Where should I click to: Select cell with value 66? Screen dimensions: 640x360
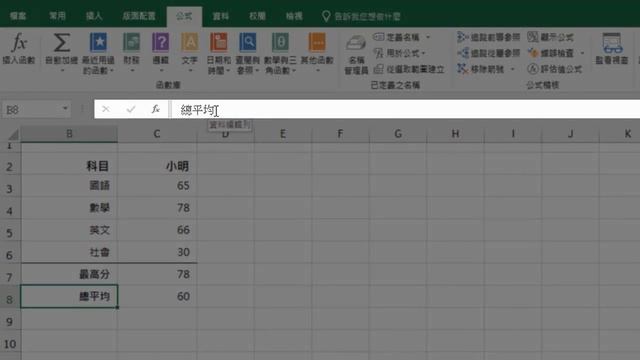click(x=157, y=230)
